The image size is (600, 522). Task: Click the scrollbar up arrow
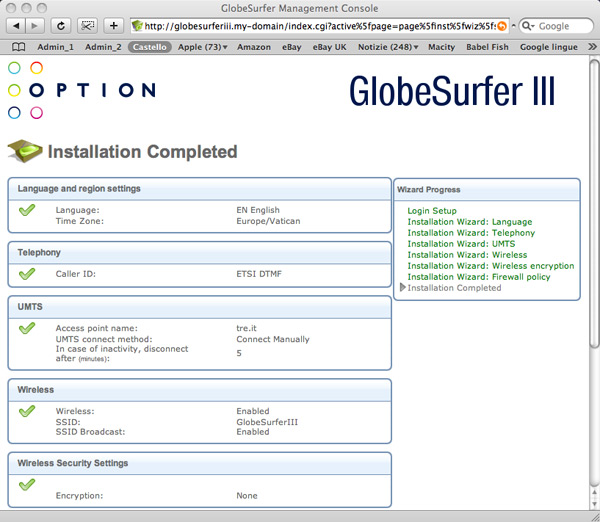tap(594, 493)
